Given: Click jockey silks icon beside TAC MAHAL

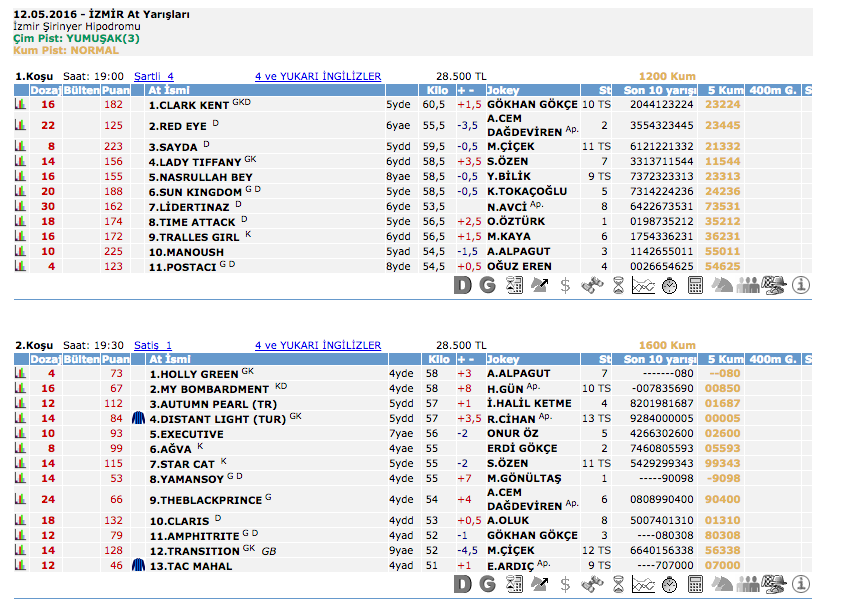Looking at the screenshot, I should point(138,566).
